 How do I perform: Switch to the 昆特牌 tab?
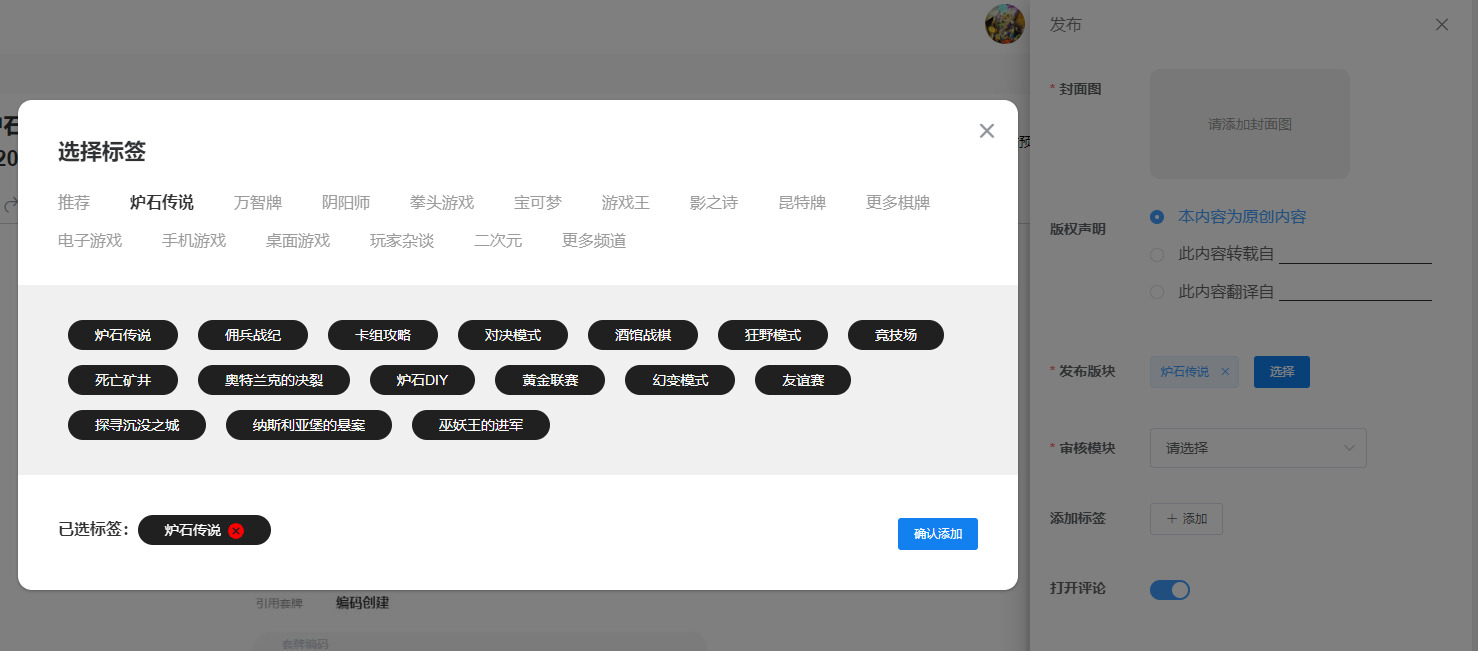click(802, 203)
